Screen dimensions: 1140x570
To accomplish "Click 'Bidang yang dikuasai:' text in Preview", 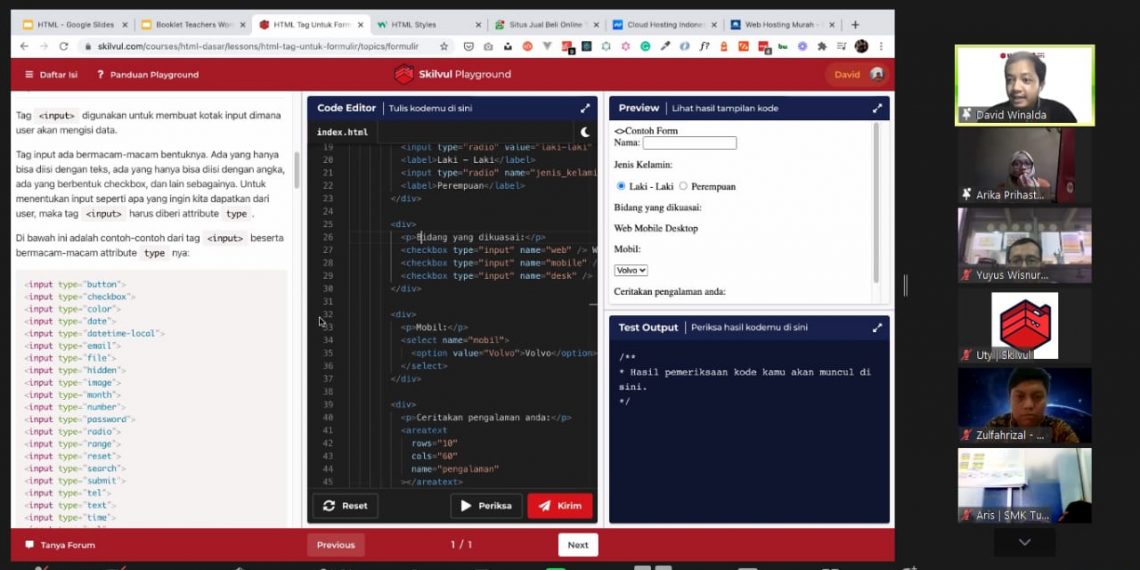I will 657,208.
